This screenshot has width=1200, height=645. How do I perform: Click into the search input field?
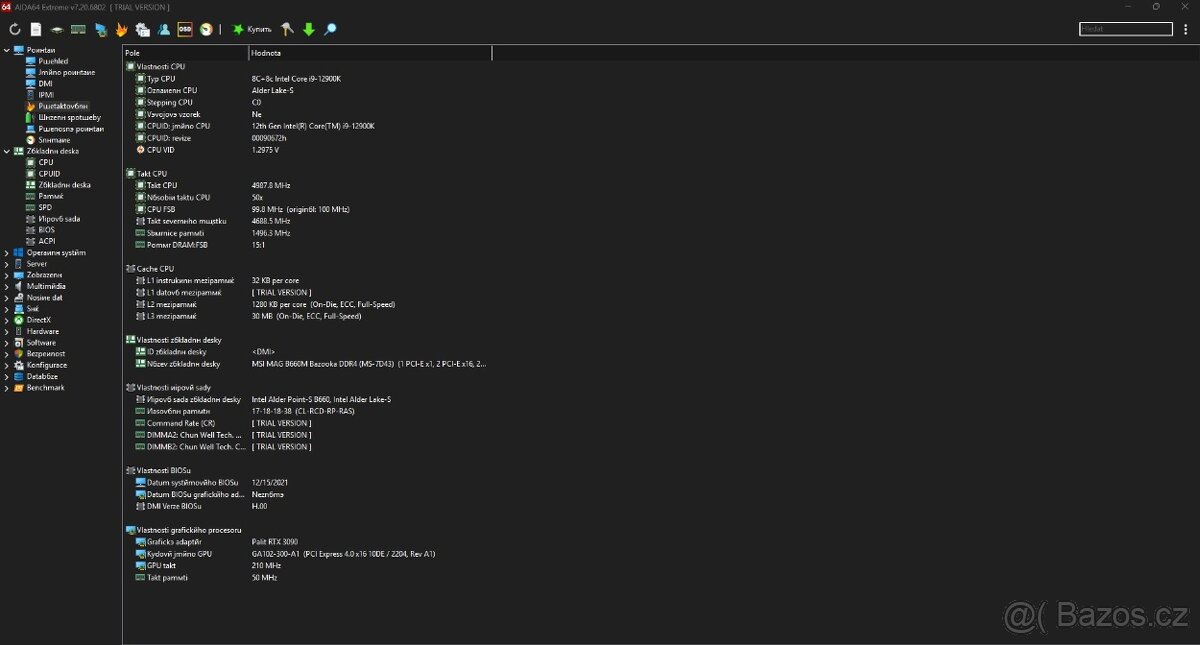(x=1126, y=30)
